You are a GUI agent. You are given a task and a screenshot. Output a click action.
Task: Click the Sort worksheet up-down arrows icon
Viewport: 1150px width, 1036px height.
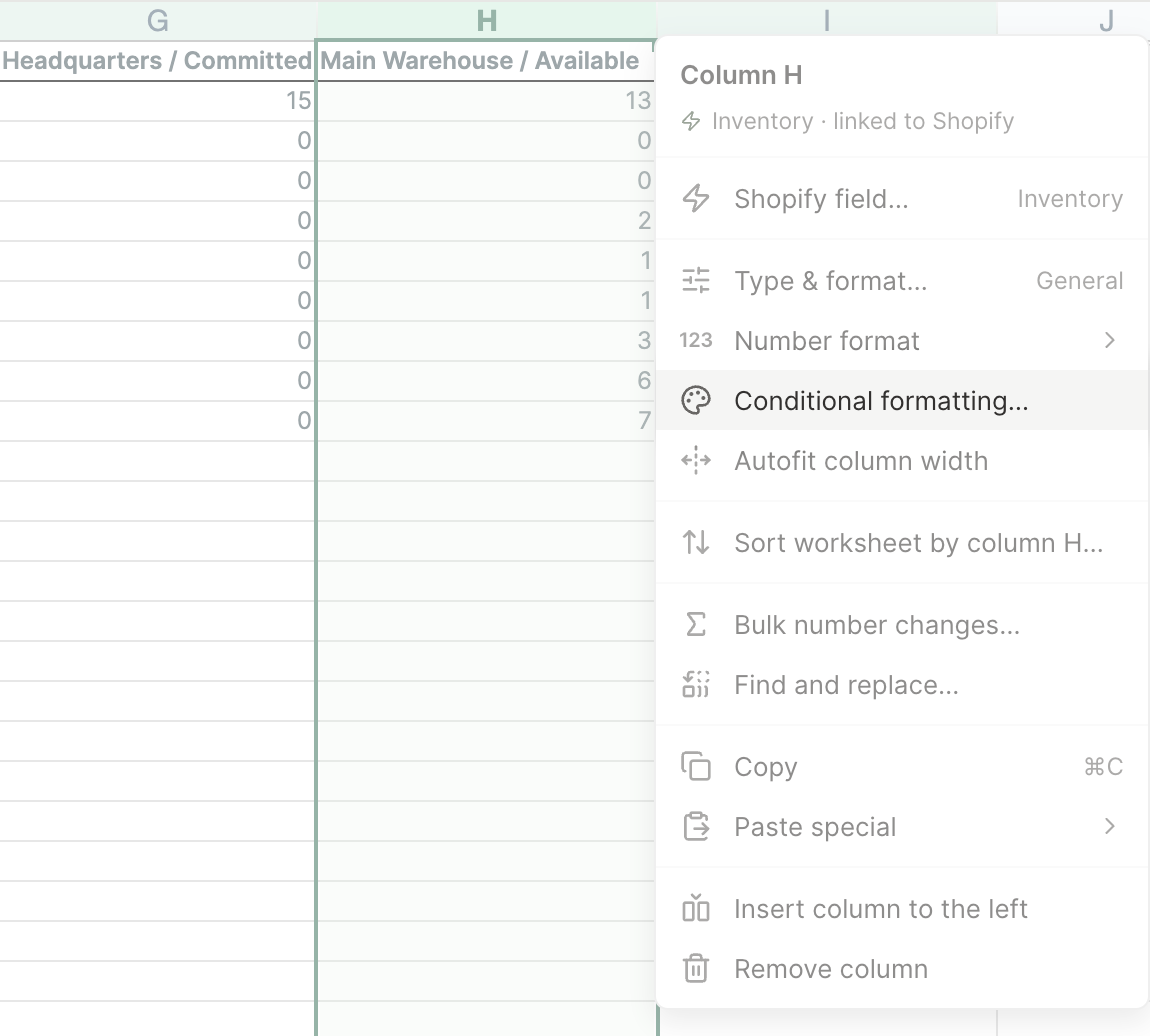tap(695, 543)
